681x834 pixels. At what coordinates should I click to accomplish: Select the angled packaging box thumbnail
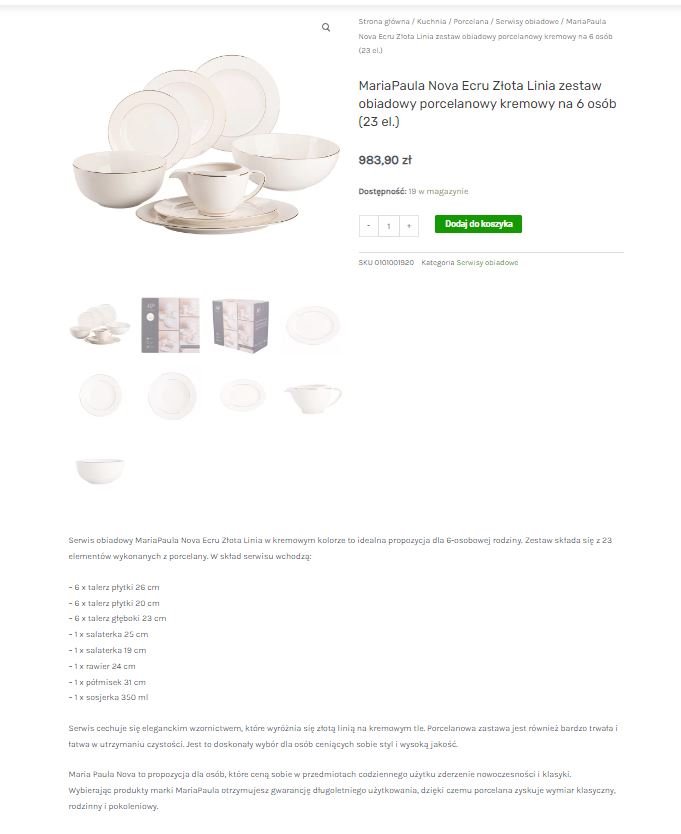pyautogui.click(x=241, y=325)
